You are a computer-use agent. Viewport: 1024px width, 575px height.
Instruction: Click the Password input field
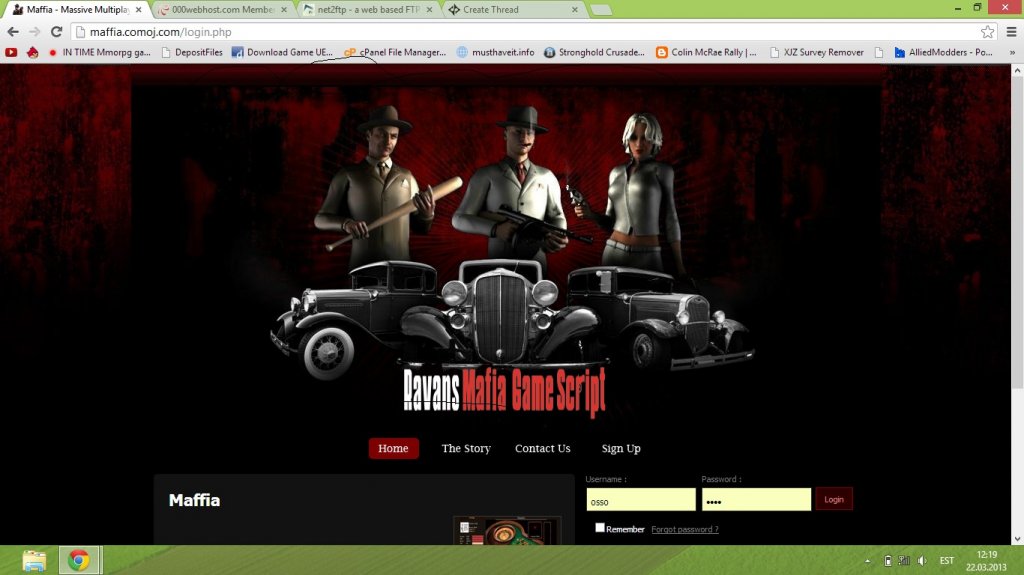(x=756, y=500)
